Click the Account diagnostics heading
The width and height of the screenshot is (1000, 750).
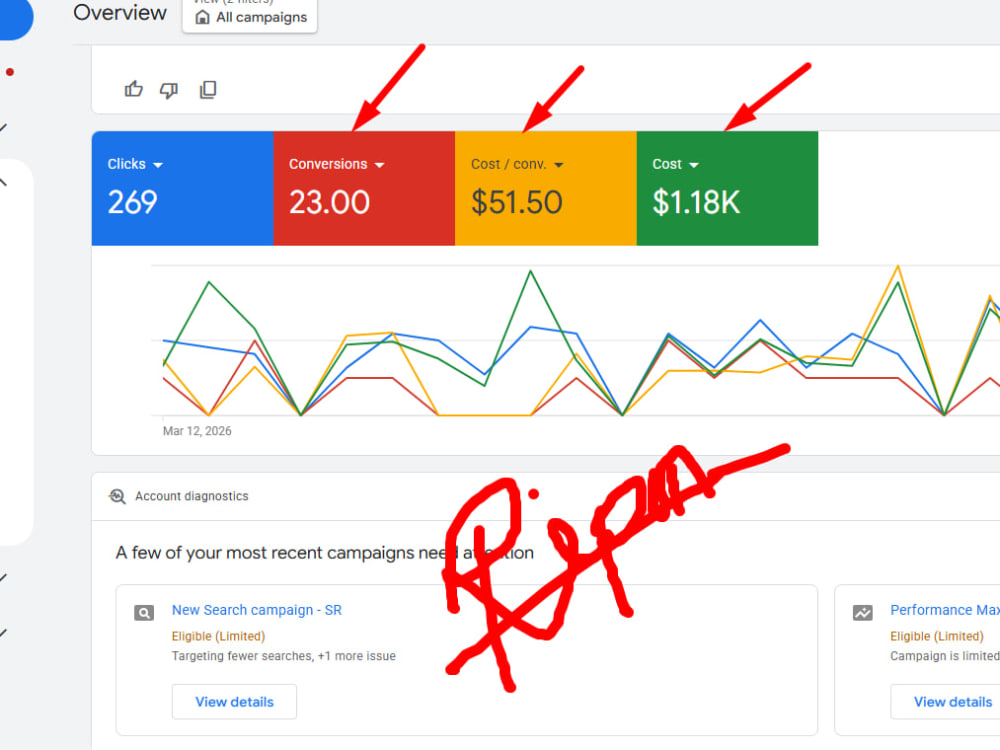pos(191,496)
